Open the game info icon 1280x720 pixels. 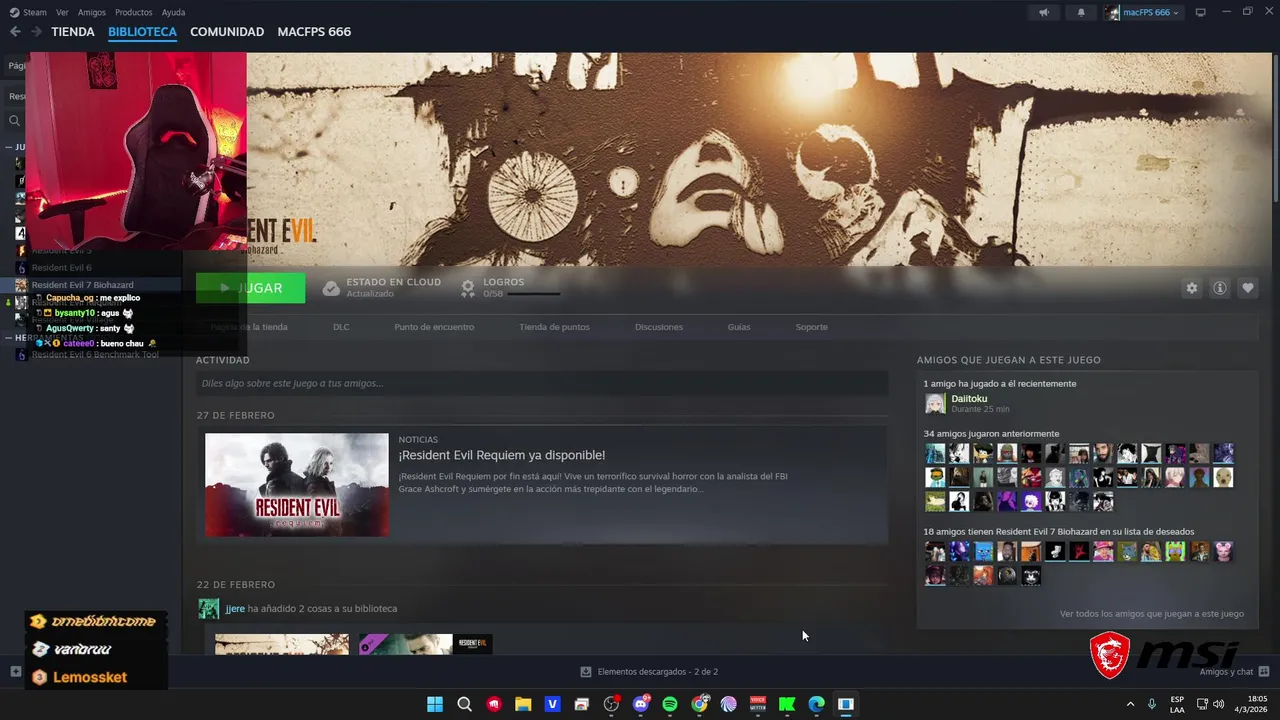click(x=1220, y=288)
